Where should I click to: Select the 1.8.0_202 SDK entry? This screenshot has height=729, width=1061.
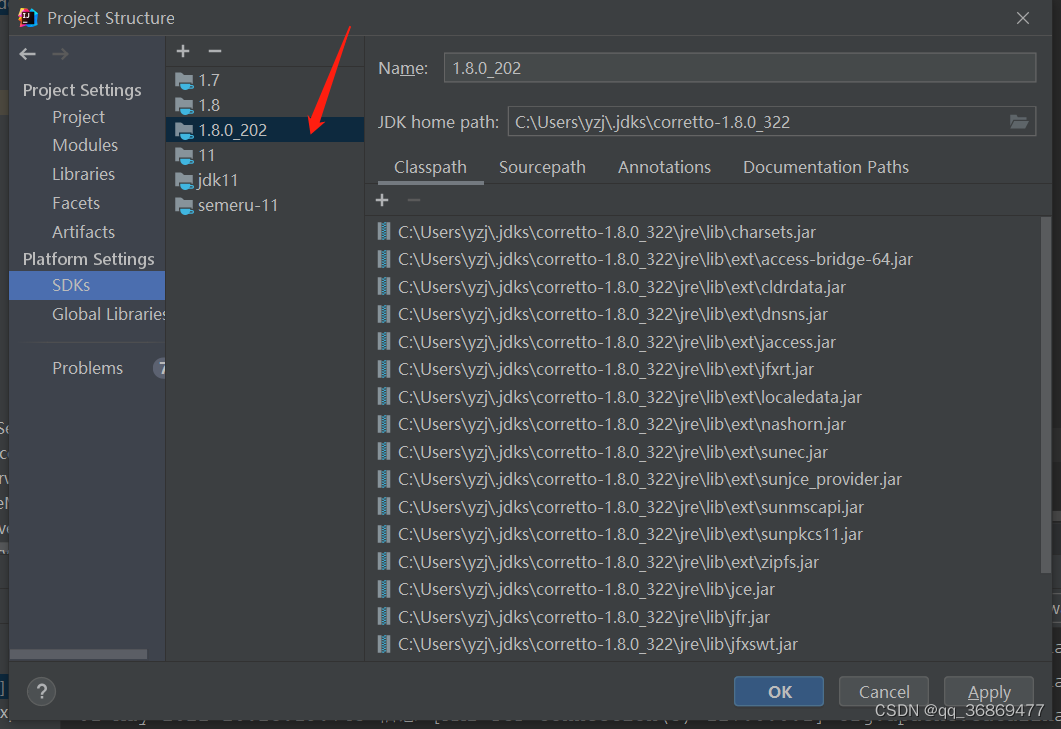point(265,130)
